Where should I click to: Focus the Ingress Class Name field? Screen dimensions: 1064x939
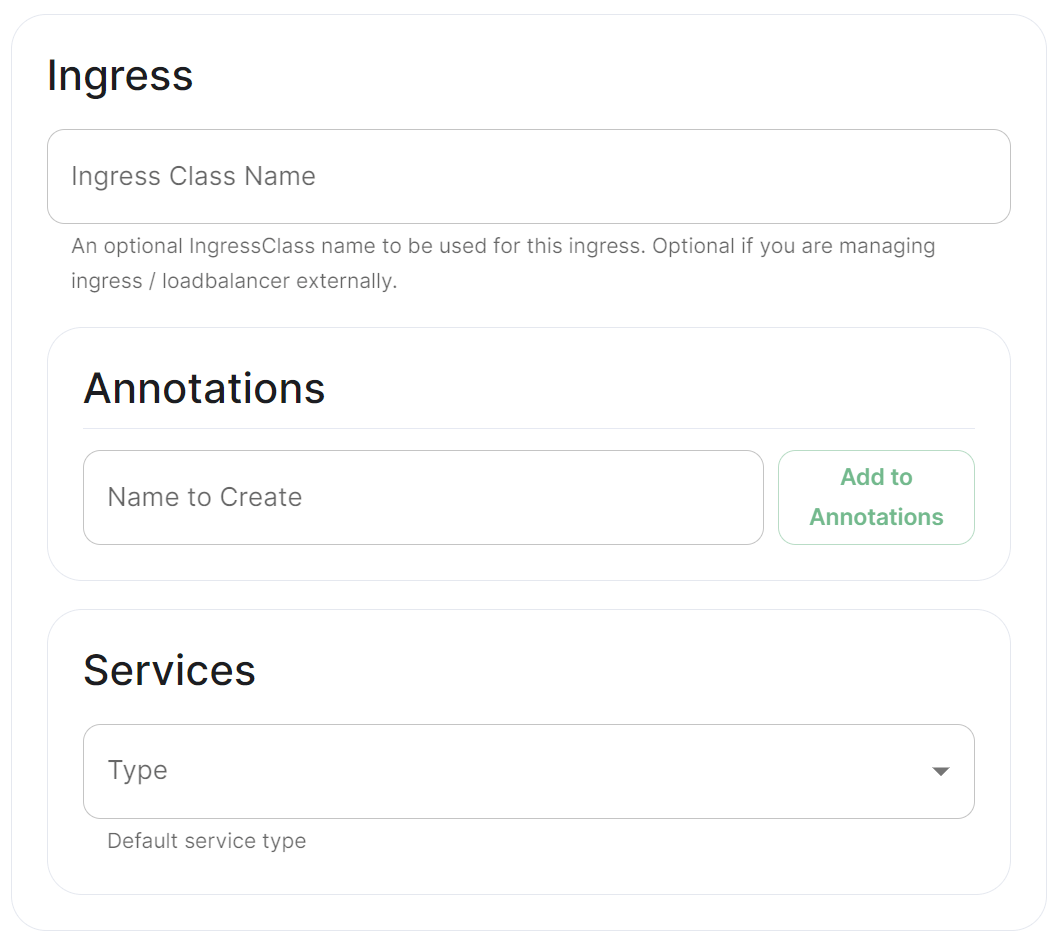point(529,176)
